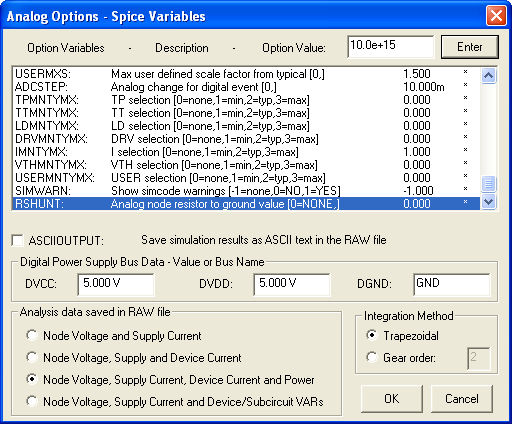Select the highlighted RSHUNT option row
512x424 pixels.
(246, 204)
